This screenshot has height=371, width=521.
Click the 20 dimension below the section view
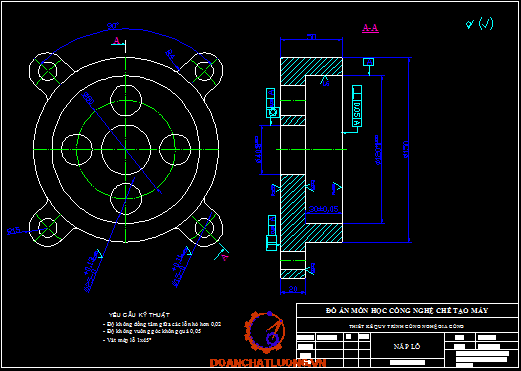[293, 289]
